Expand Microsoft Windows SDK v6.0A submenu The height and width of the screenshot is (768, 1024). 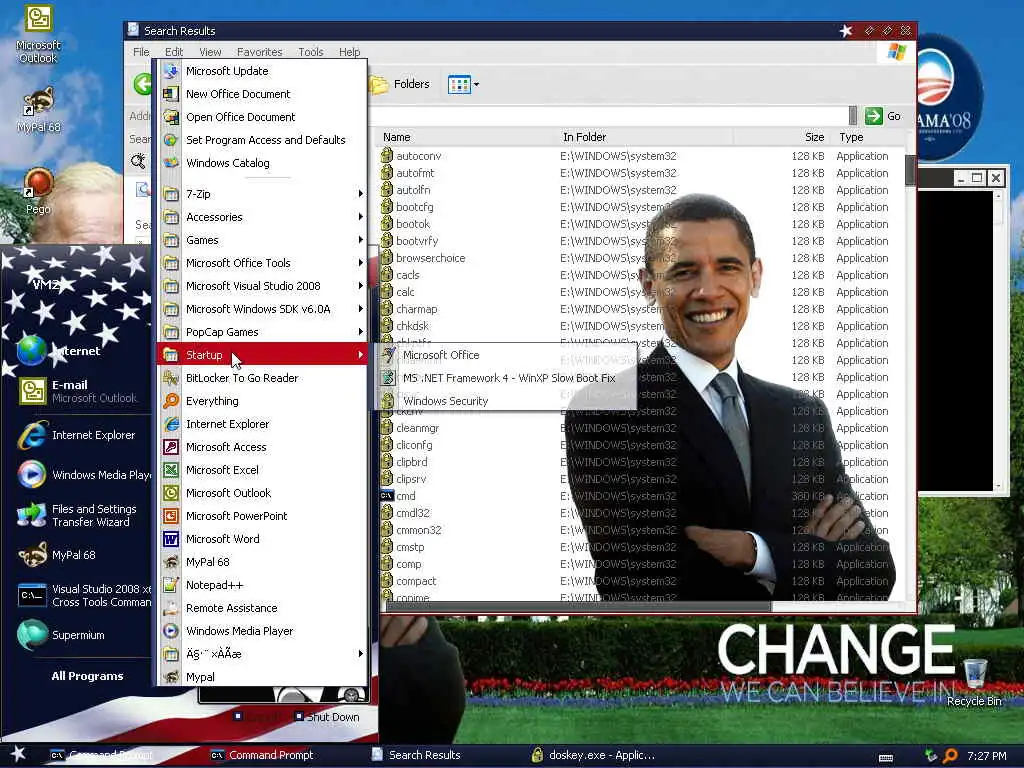point(261,309)
